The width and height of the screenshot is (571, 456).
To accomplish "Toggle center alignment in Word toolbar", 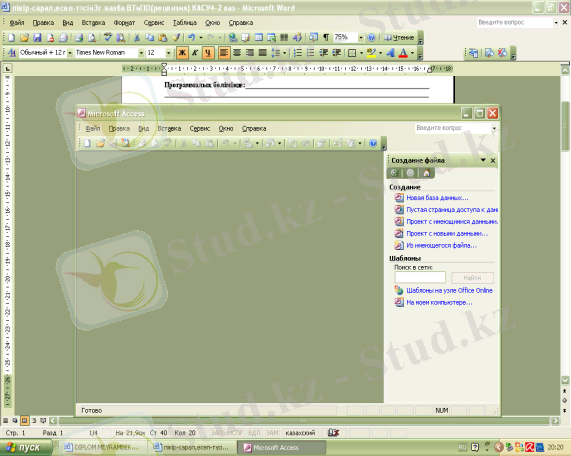I will click(237, 53).
